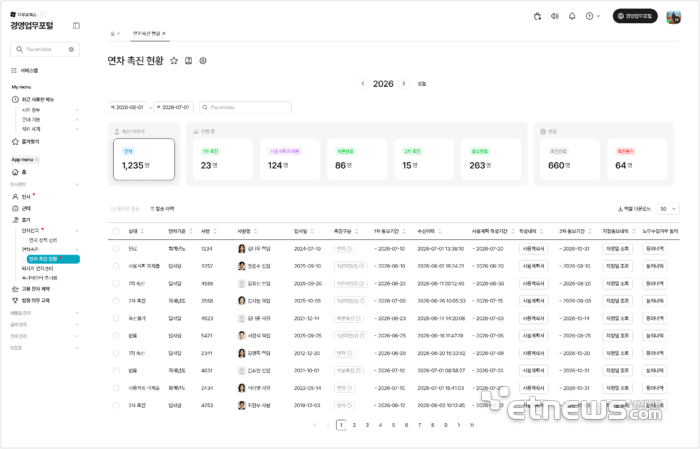Click the notification bell icon
The image size is (700, 449).
(x=572, y=16)
